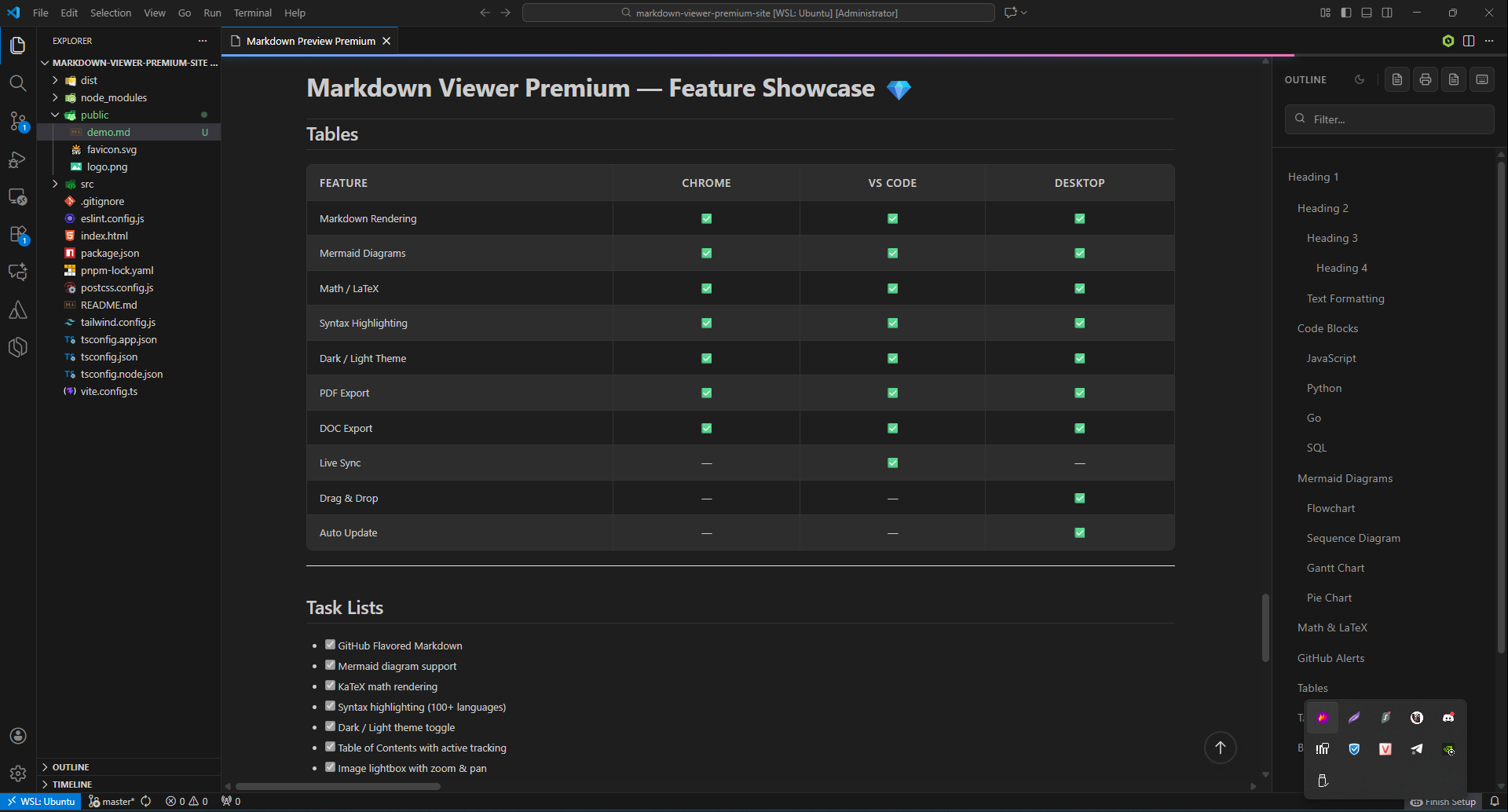Click the print icon in outline toolbar

coord(1426,79)
